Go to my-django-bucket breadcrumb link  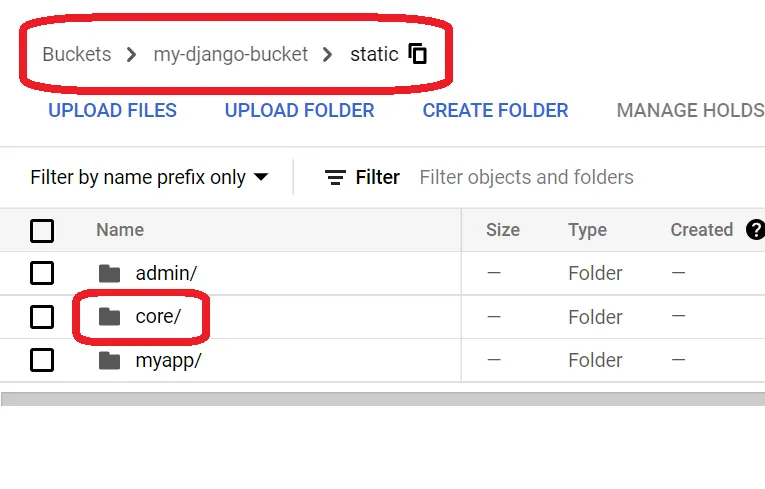pos(230,54)
